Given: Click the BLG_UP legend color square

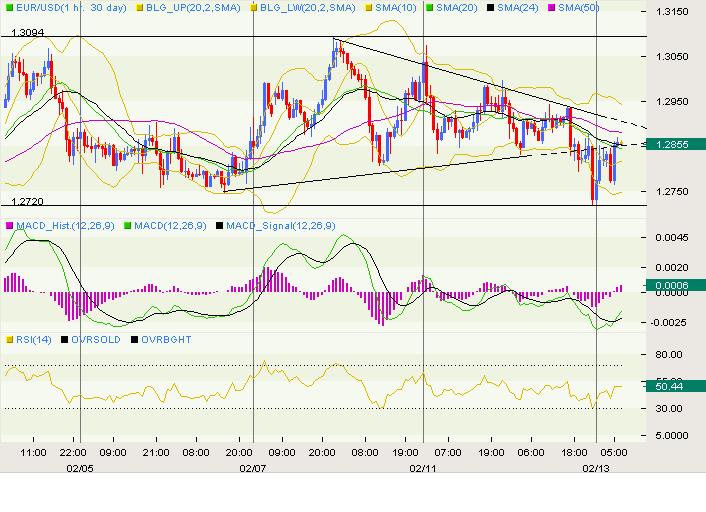Looking at the screenshot, I should click(x=140, y=8).
